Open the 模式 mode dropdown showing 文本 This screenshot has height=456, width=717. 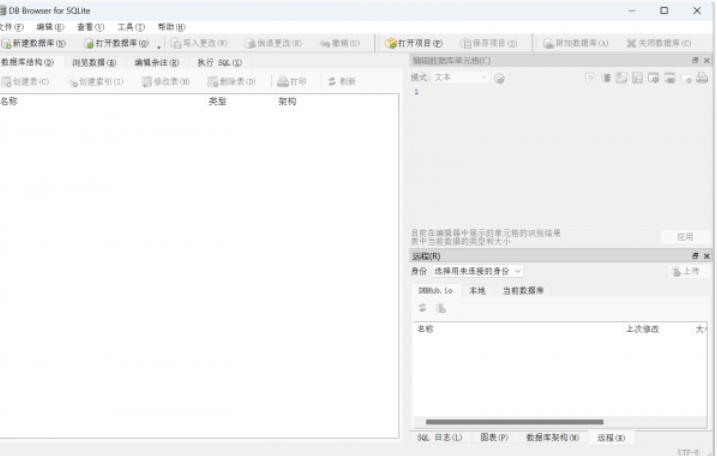tap(460, 78)
